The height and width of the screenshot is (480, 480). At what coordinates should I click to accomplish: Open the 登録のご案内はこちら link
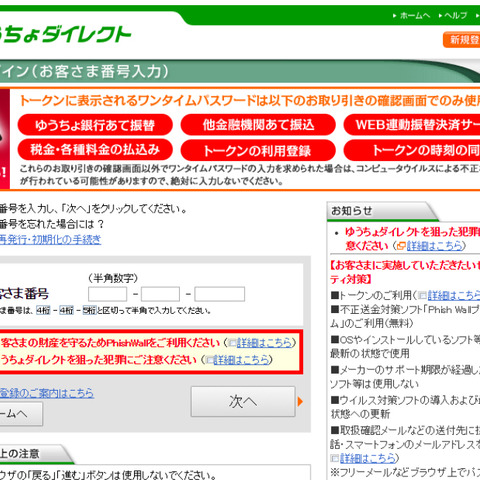(x=47, y=393)
